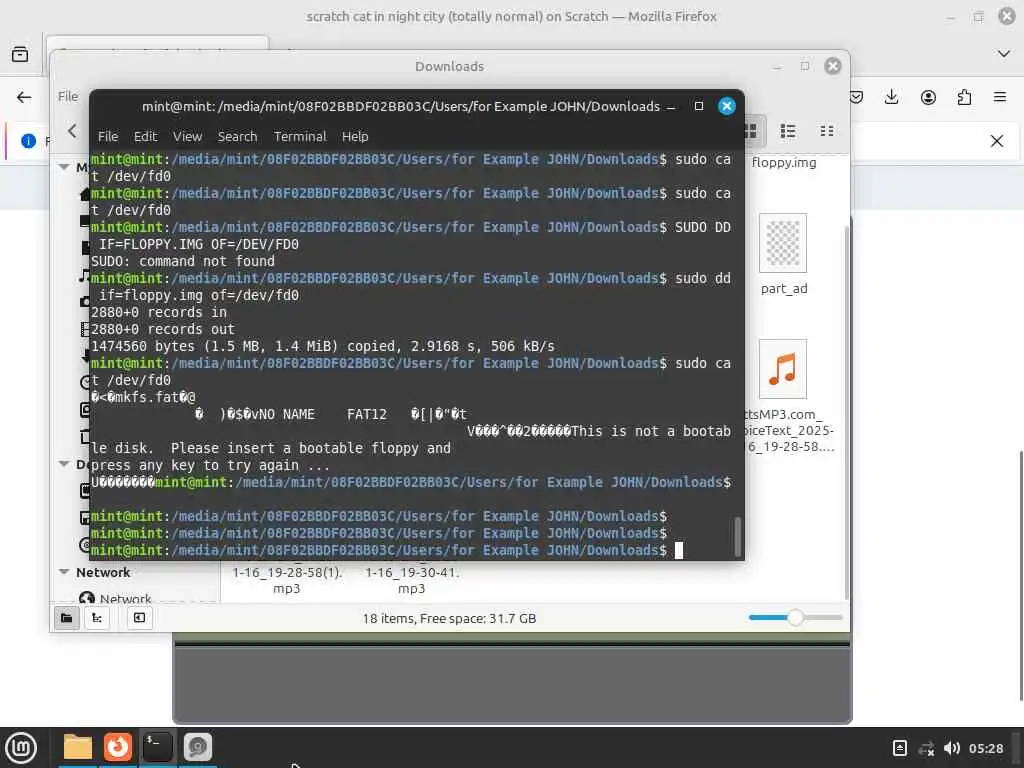1024x768 pixels.
Task: Show tree view sidebar in Downloads
Action: (97, 618)
